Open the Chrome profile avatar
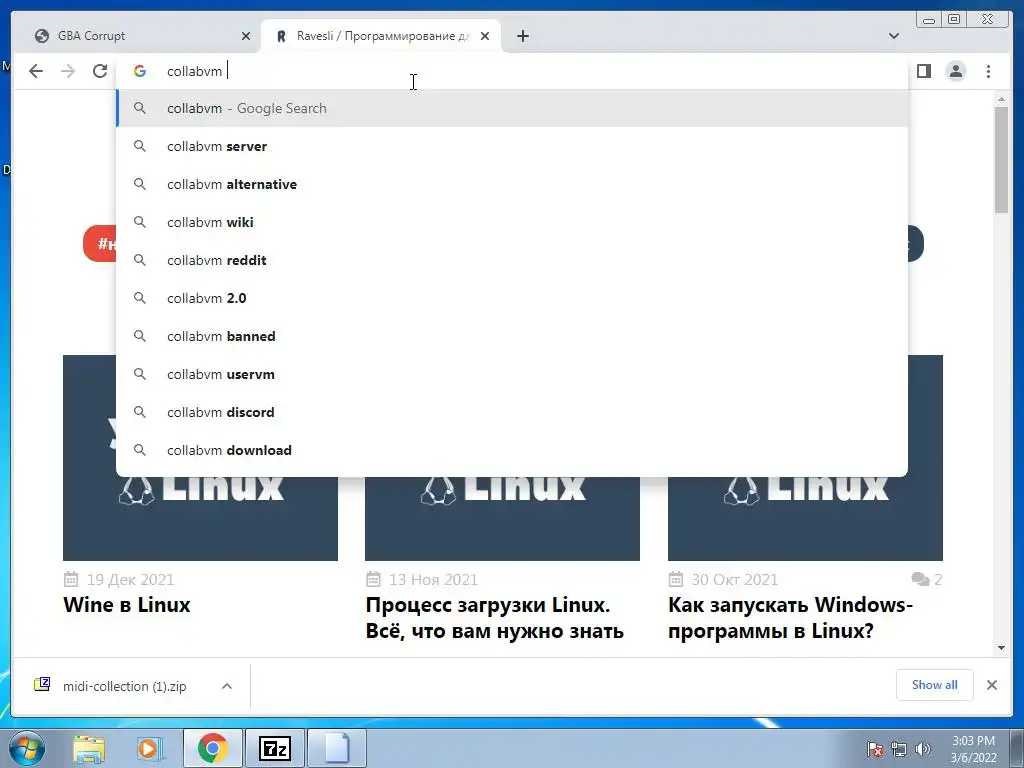 (955, 71)
